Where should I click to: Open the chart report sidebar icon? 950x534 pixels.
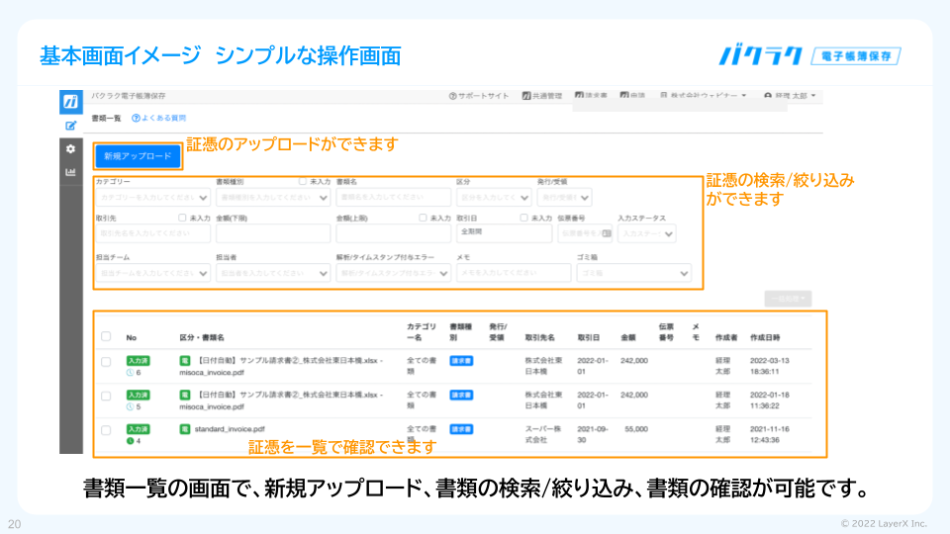tap(71, 172)
